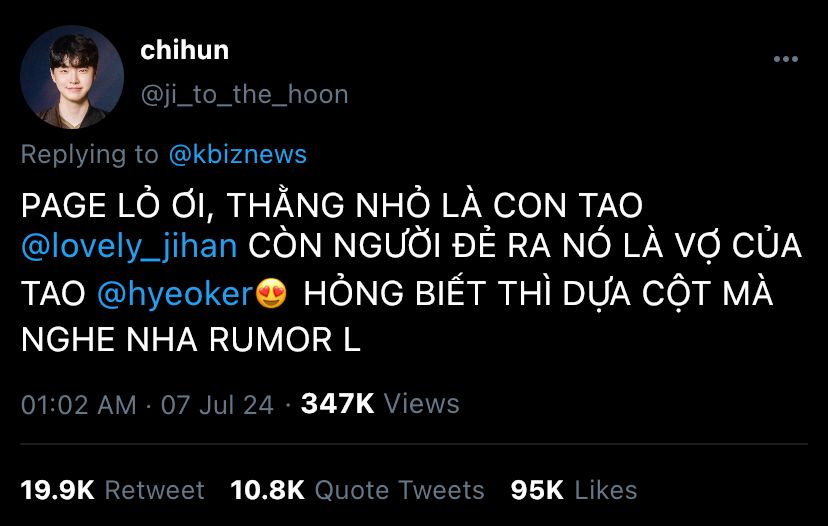Image resolution: width=828 pixels, height=526 pixels.
Task: Click the 01:02 AM timestamp
Action: [79, 405]
